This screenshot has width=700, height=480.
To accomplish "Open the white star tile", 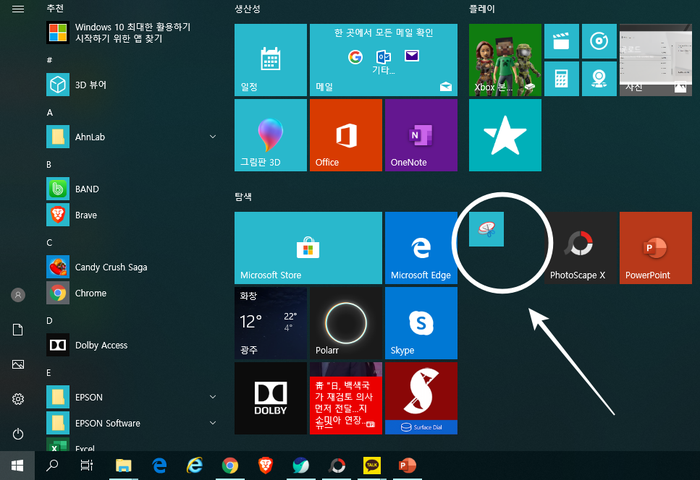I will (505, 135).
